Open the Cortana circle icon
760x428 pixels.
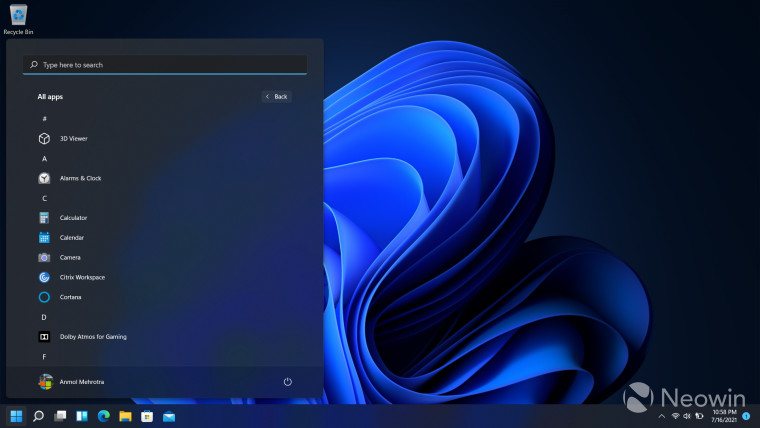[44, 297]
